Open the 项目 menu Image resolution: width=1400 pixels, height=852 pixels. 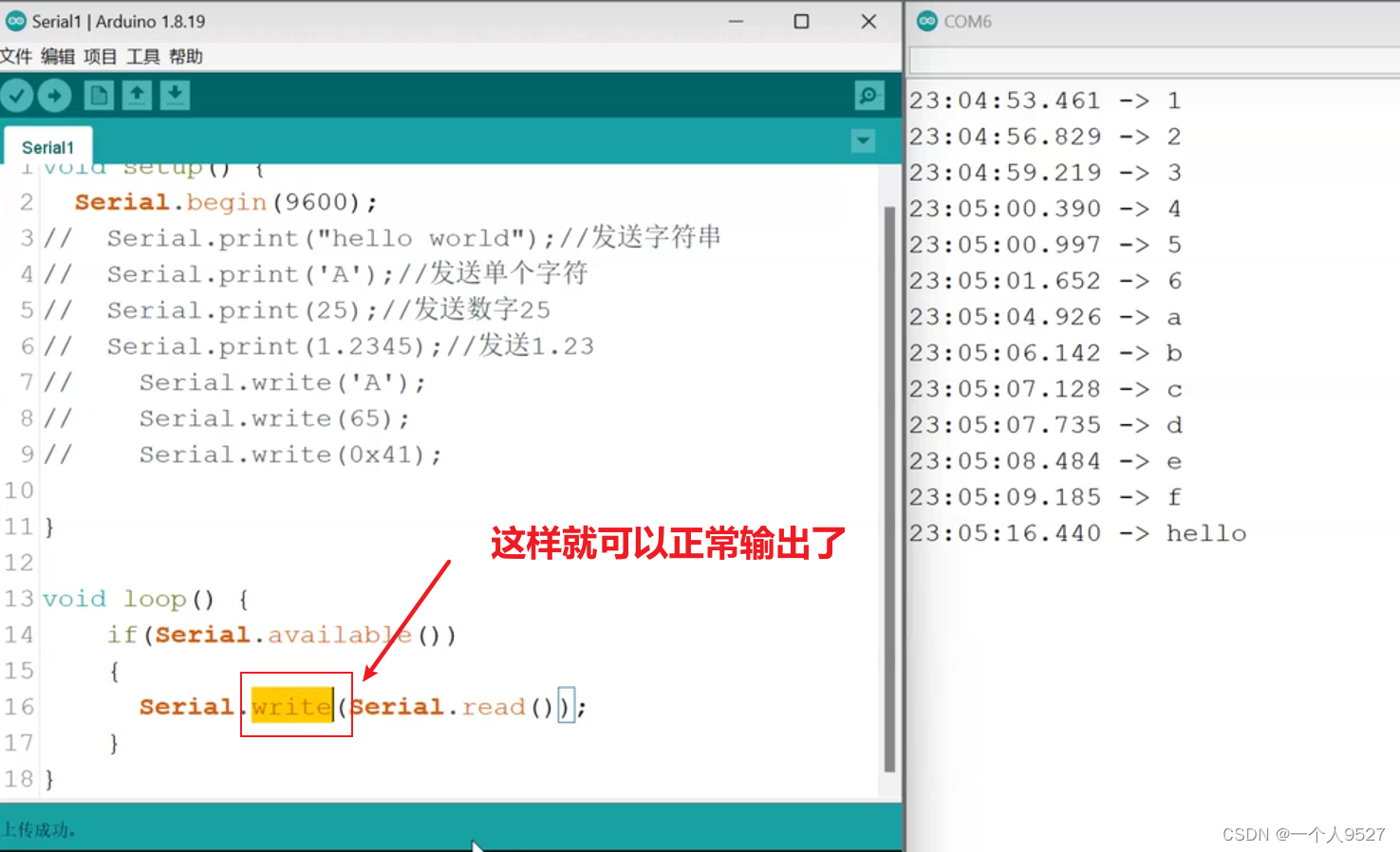coord(101,56)
